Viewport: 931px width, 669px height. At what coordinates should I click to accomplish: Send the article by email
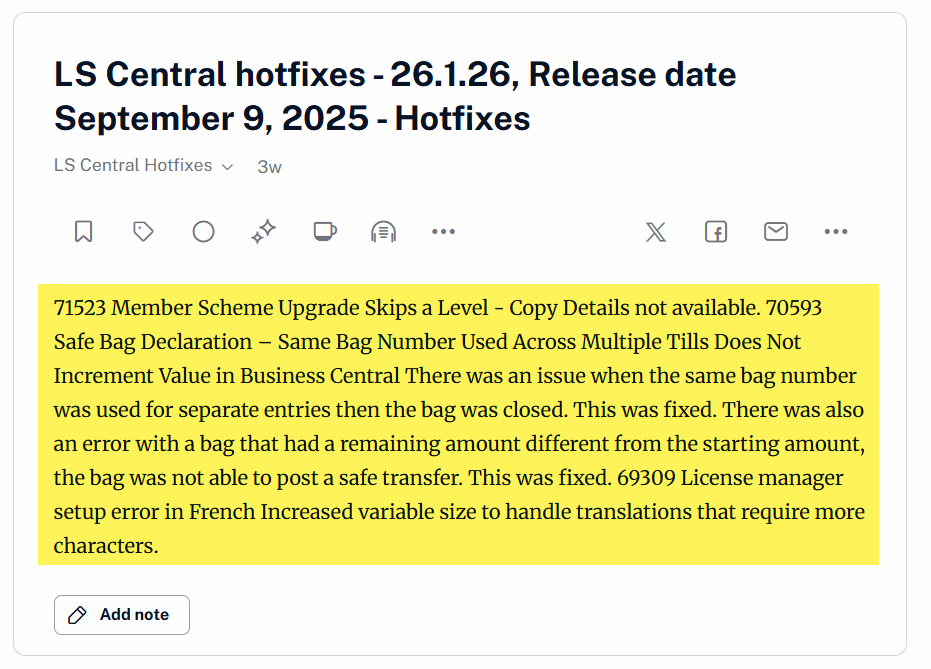[776, 232]
